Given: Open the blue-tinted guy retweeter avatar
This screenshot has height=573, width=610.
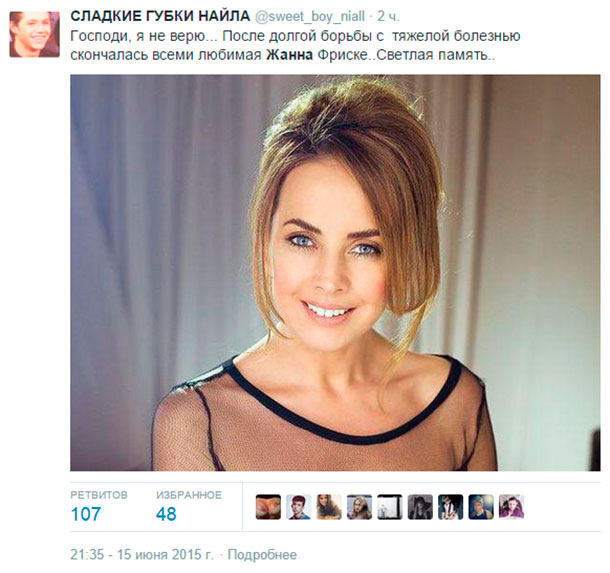Looking at the screenshot, I should pos(481,507).
